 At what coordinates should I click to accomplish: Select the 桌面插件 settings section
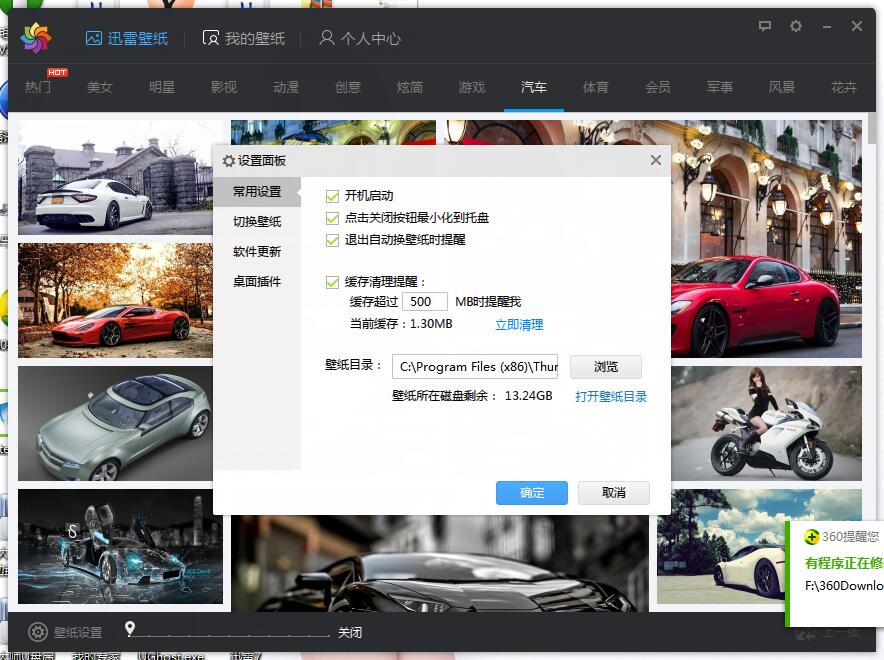(258, 281)
